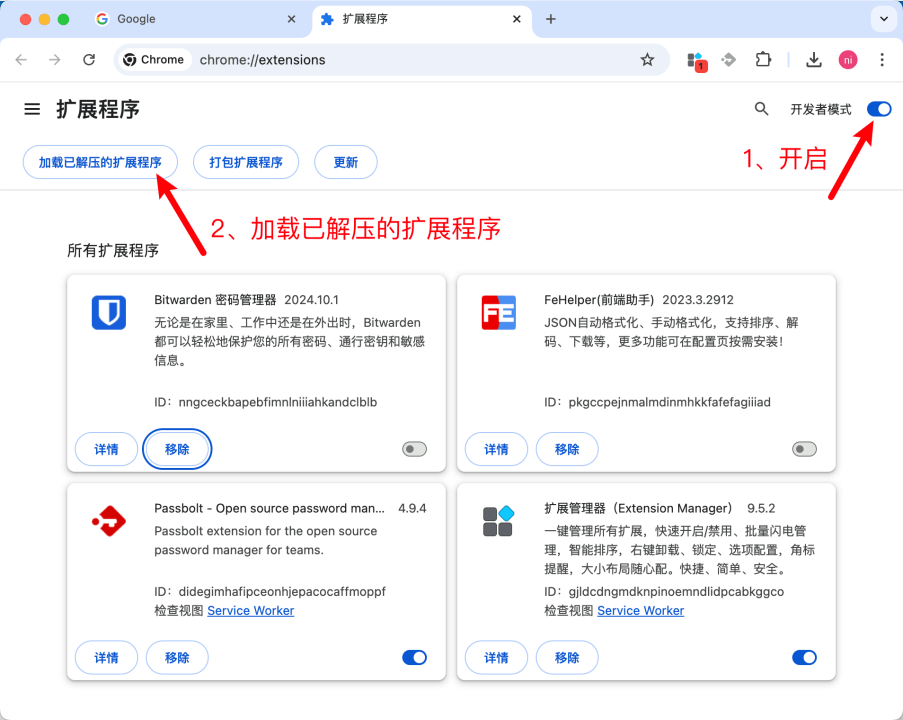Screen dimensions: 903x720
Task: Click 移除 to remove Extension Manager
Action: pos(567,658)
